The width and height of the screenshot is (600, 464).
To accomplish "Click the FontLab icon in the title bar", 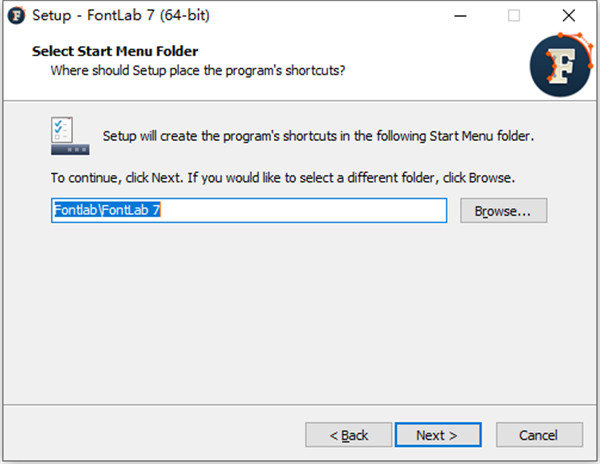I will pyautogui.click(x=14, y=16).
